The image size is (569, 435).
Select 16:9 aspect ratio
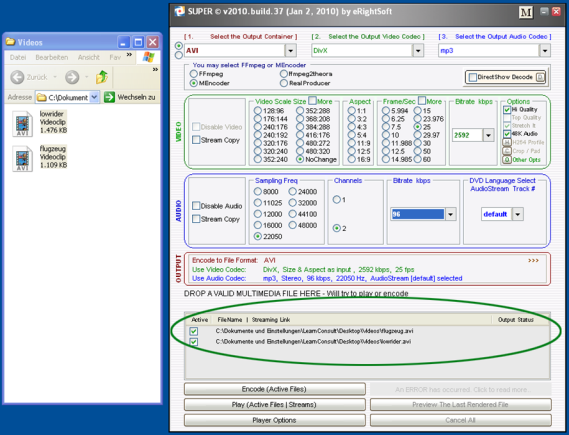[x=351, y=159]
